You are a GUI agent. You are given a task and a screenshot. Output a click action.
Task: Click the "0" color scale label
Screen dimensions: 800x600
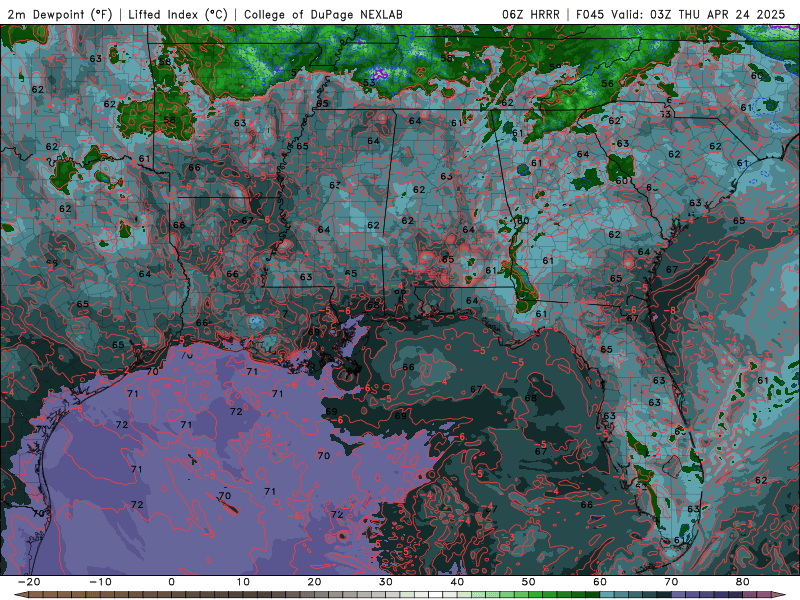171,582
